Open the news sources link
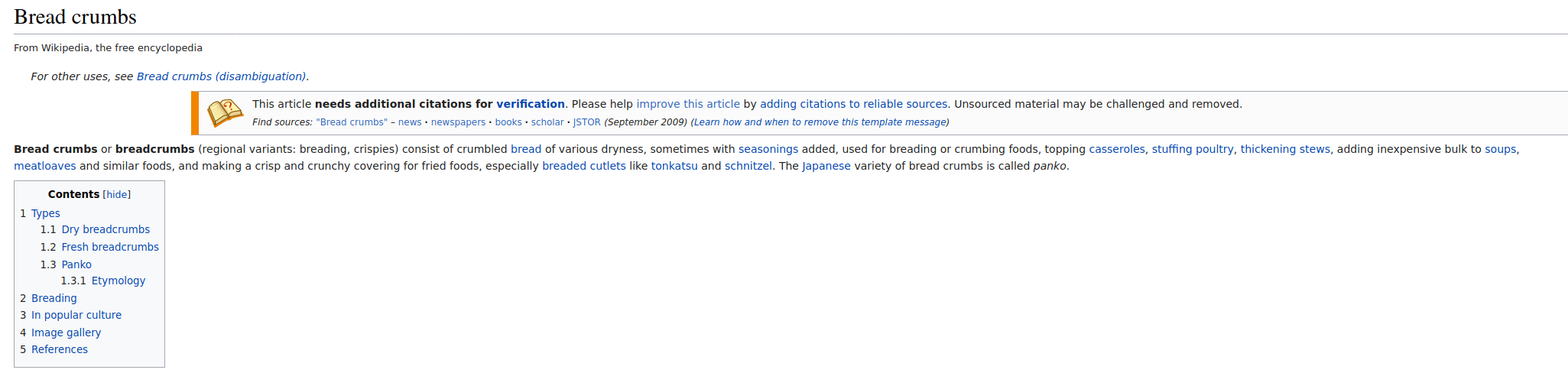The image size is (1568, 386). [410, 122]
